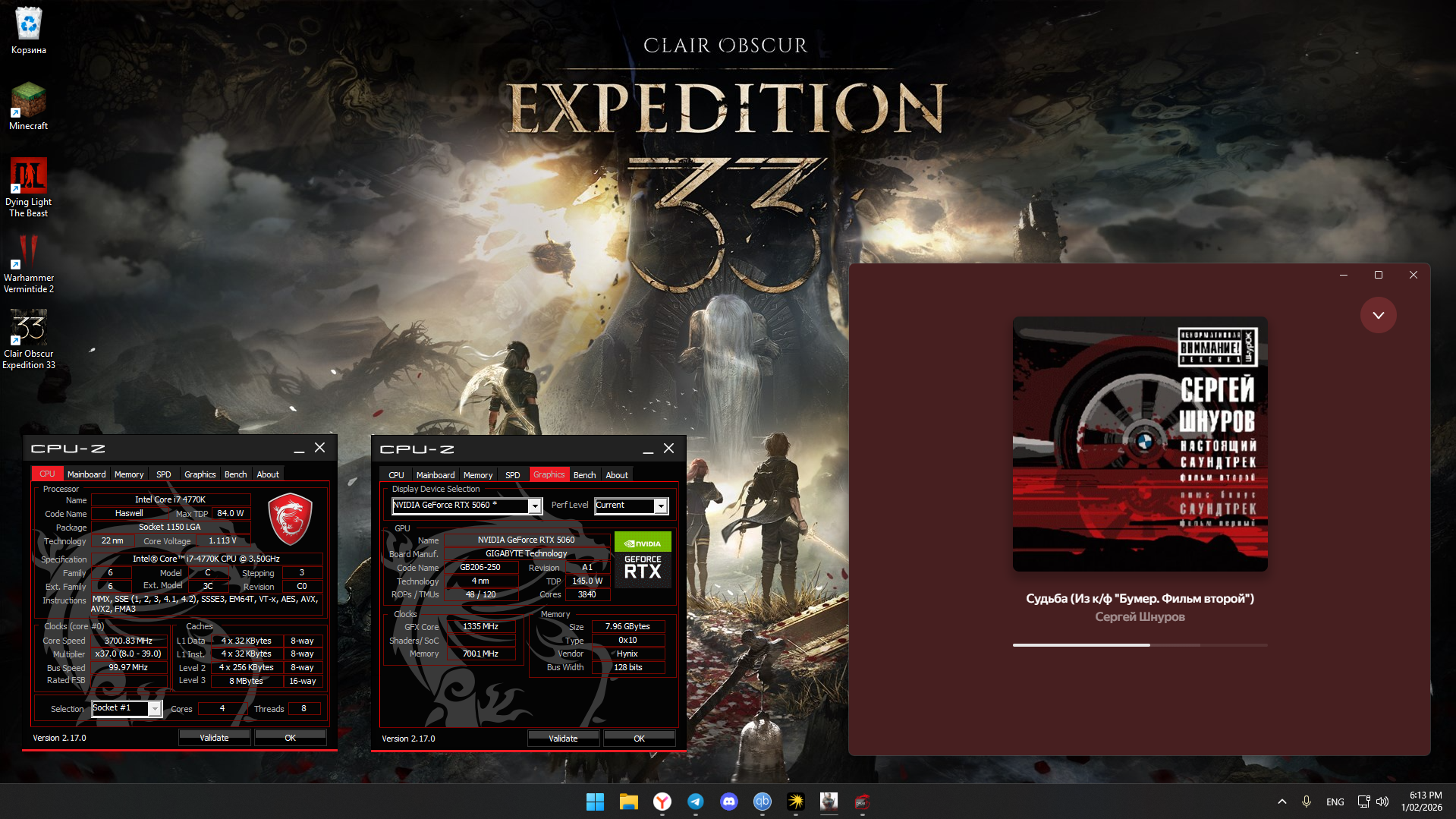The height and width of the screenshot is (819, 1456).
Task: Click the Windows Start button
Action: pos(595,802)
